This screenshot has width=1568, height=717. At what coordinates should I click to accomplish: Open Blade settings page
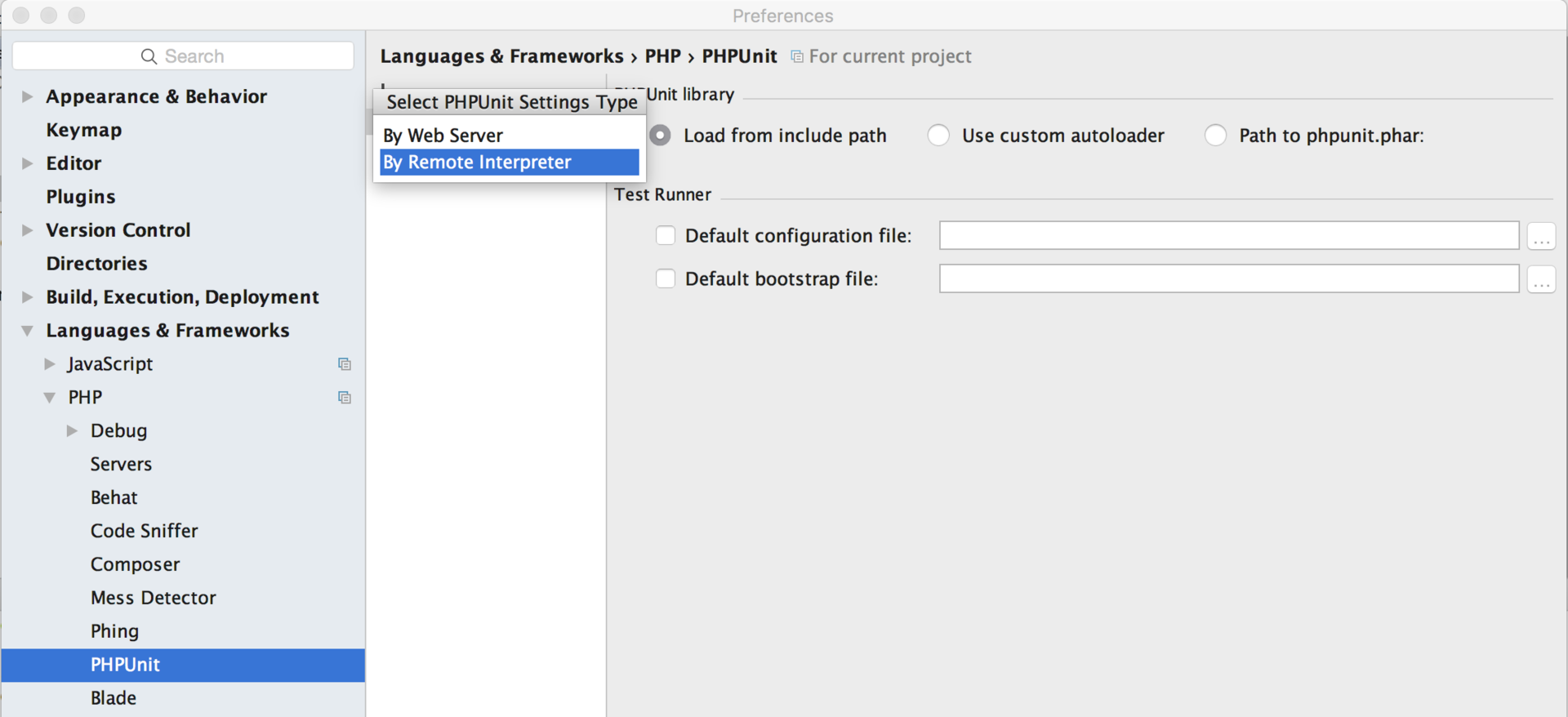(x=113, y=698)
